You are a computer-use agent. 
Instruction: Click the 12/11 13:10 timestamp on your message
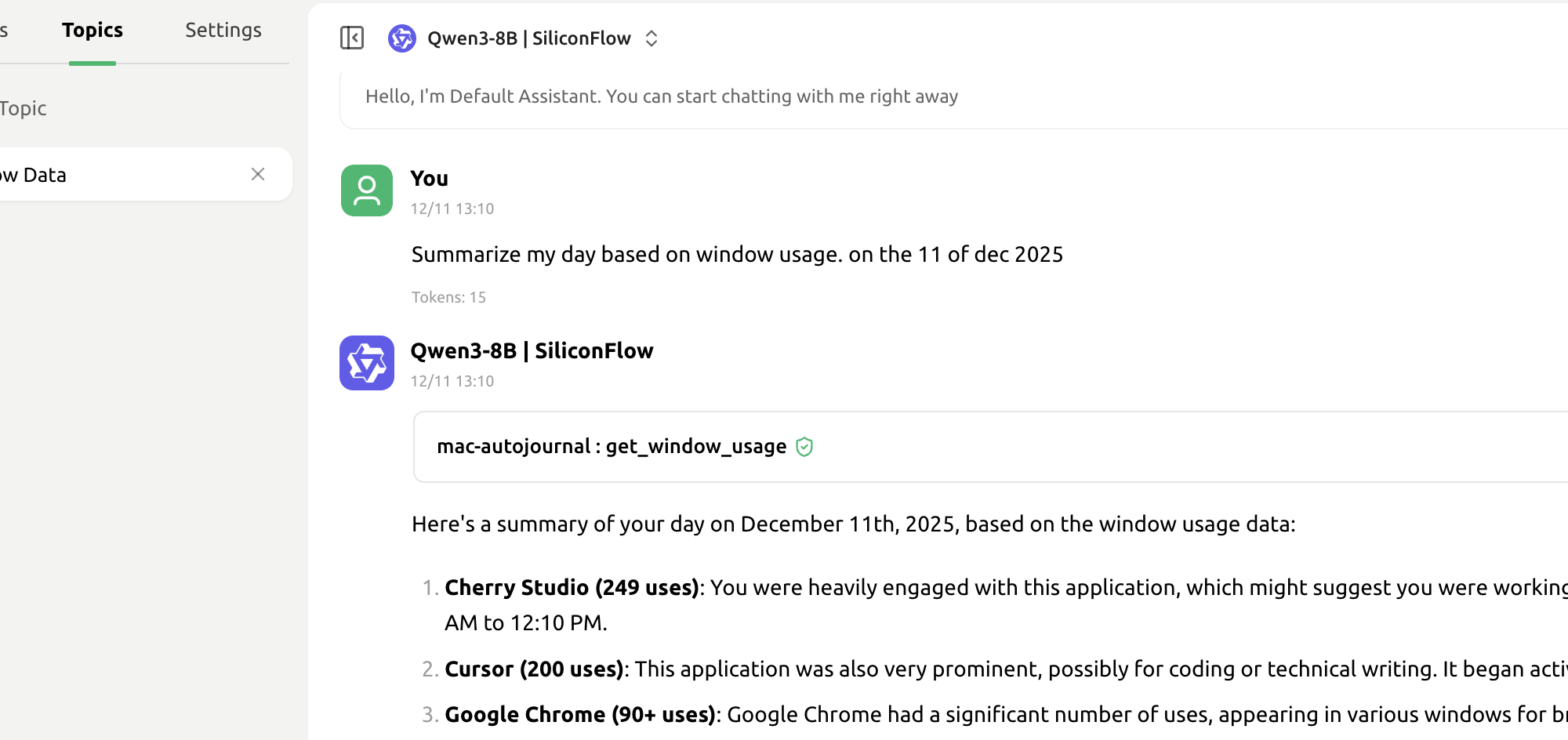point(452,209)
